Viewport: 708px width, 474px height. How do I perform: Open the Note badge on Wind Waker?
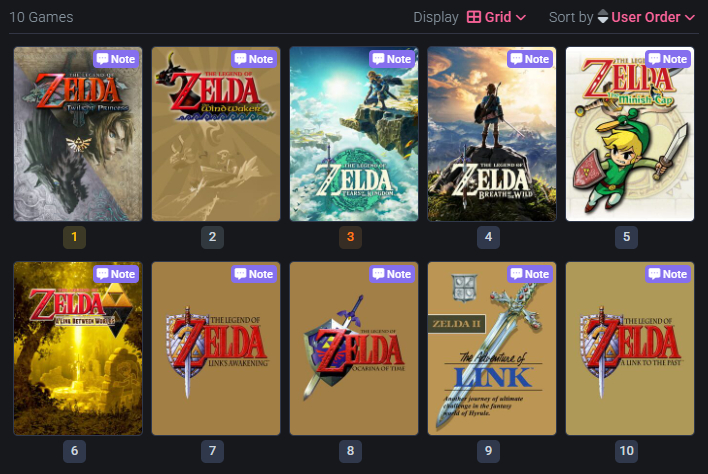point(254,59)
